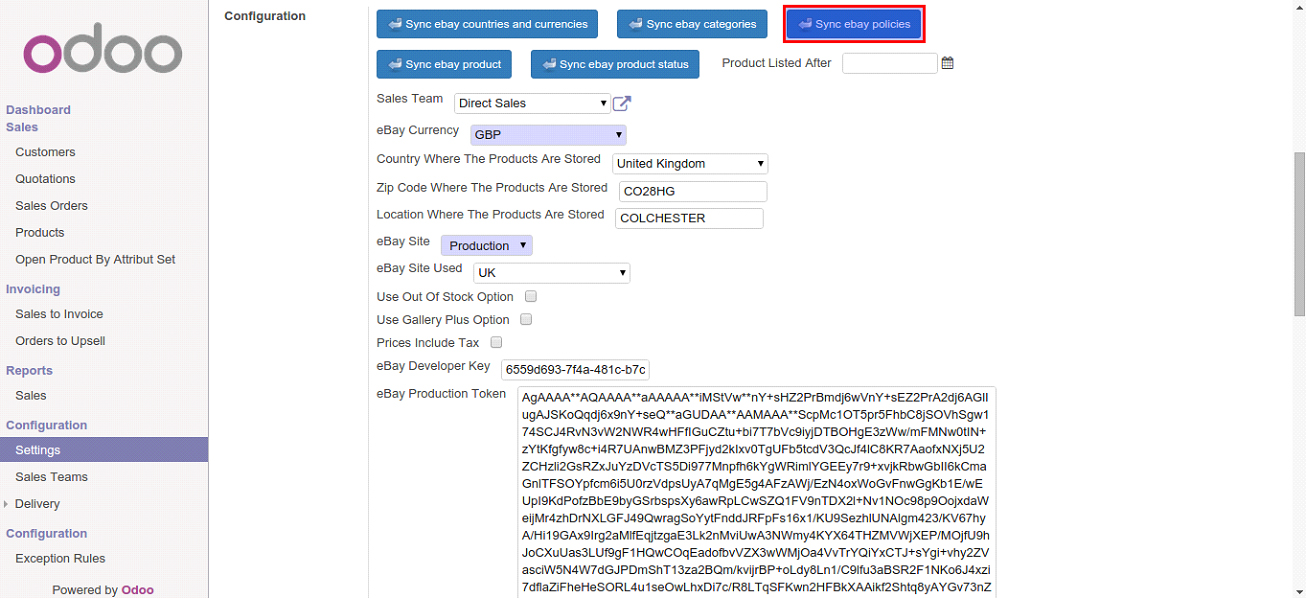Screen dimensions: 1306x598
Task: Open the Product Listed After calendar picker
Action: pyautogui.click(x=947, y=63)
